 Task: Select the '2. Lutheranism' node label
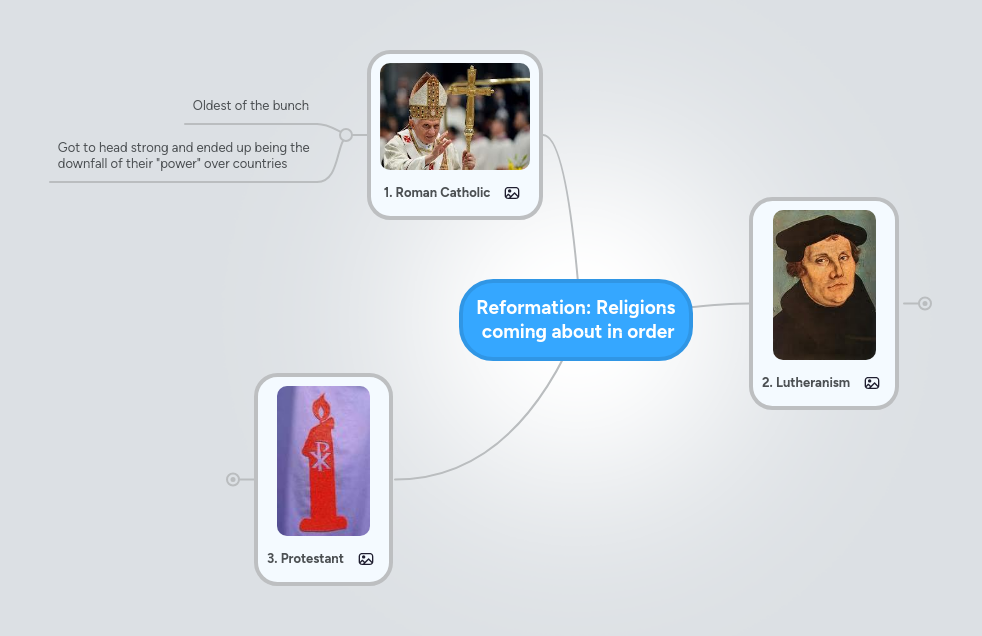coord(806,383)
